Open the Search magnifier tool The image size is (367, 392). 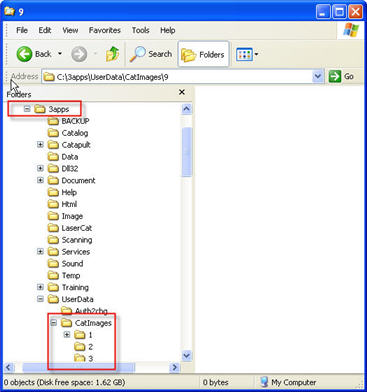137,54
